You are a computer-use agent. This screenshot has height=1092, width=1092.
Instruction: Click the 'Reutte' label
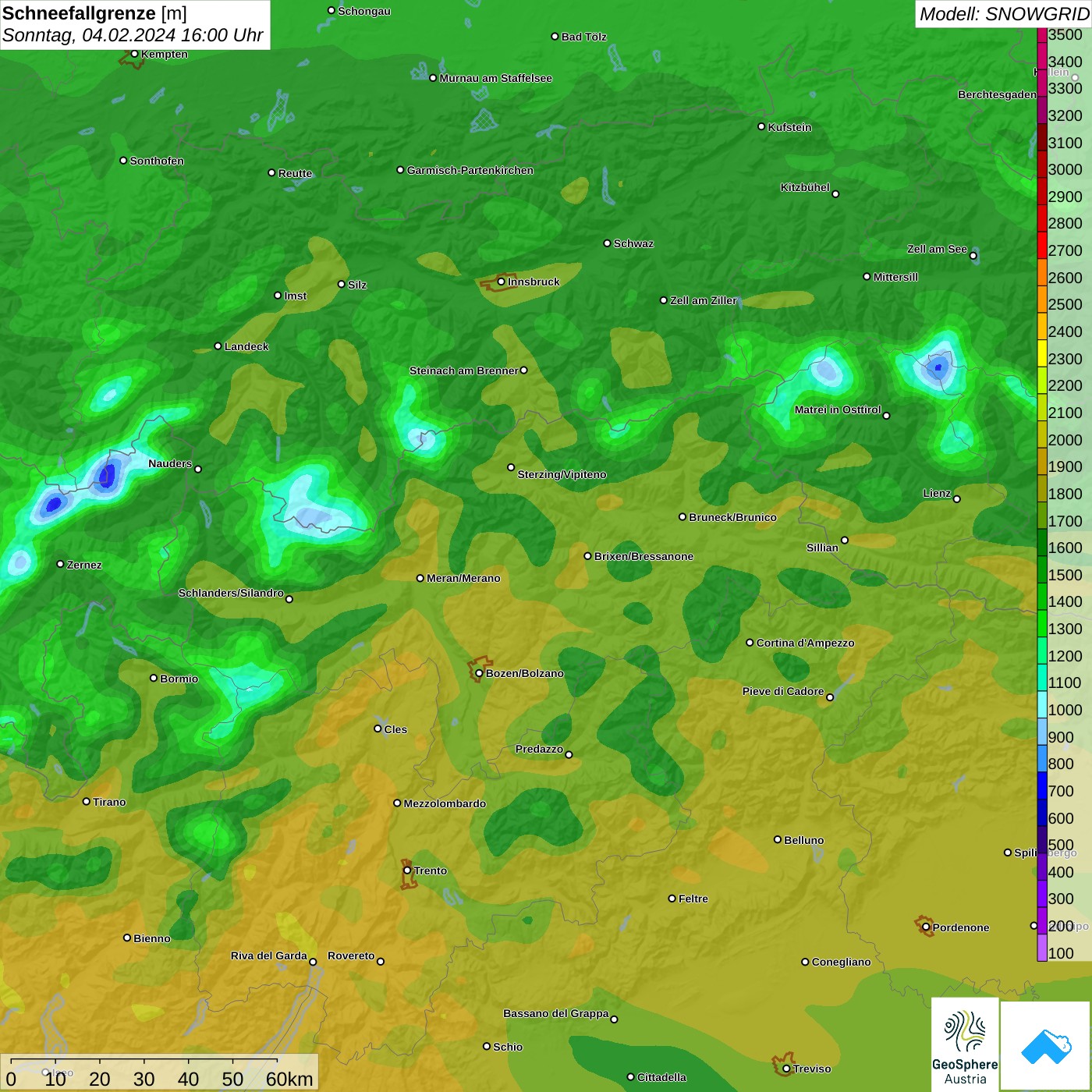pyautogui.click(x=295, y=173)
